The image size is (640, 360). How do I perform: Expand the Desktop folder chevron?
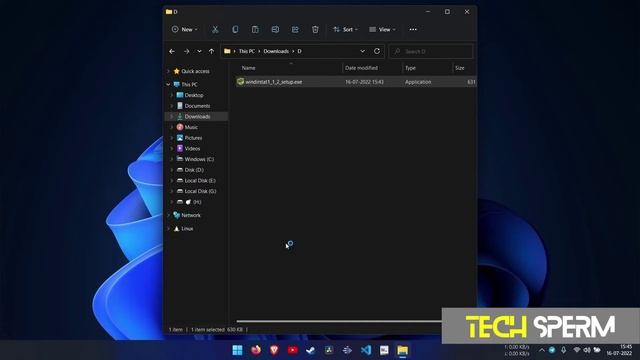[172, 95]
